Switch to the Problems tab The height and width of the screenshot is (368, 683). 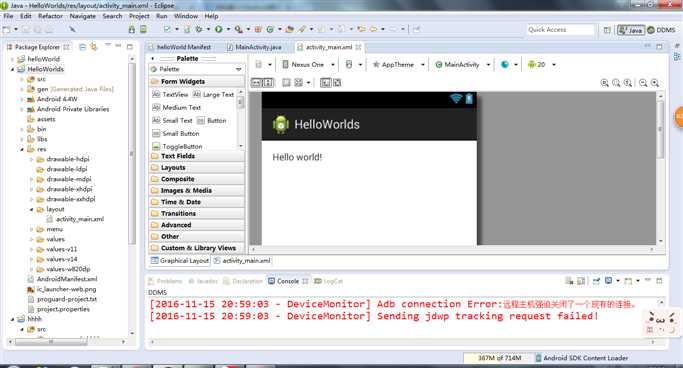[x=165, y=281]
